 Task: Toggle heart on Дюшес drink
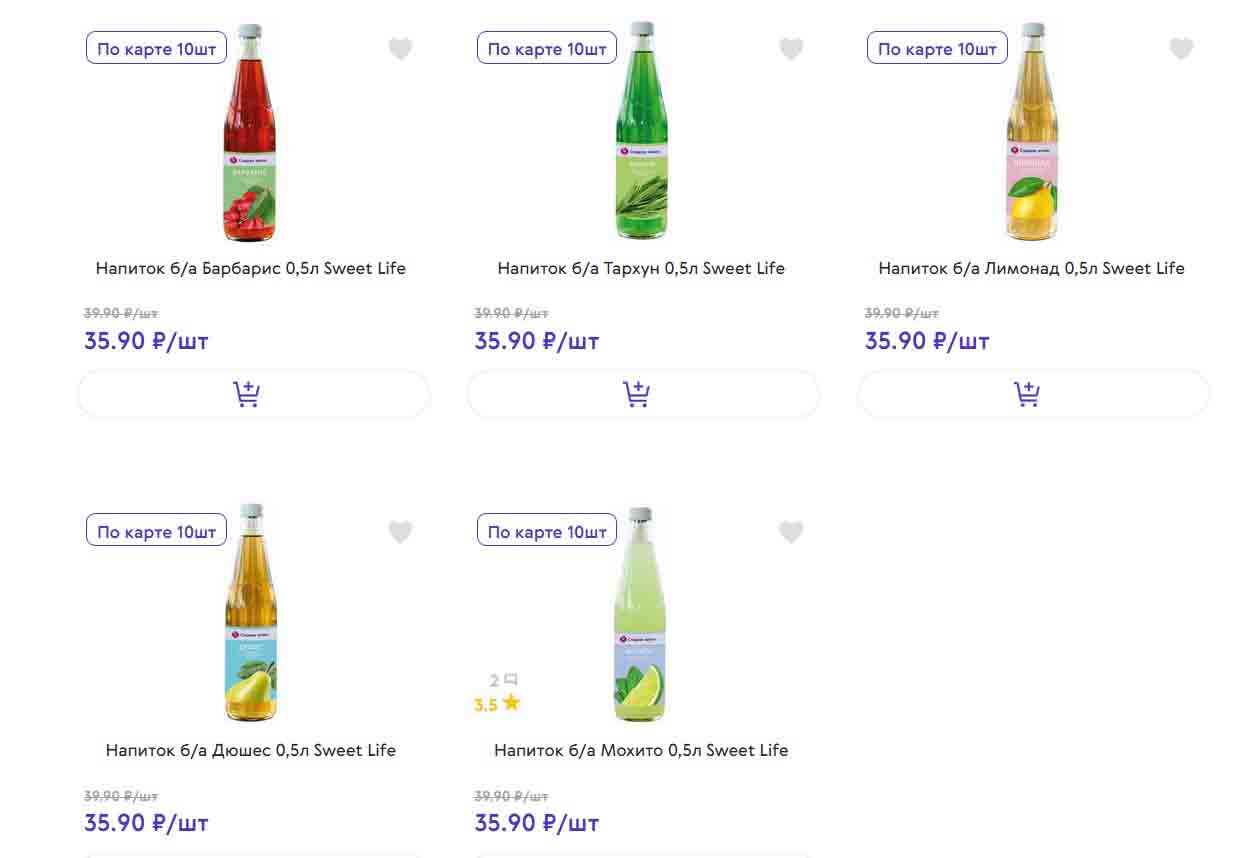(x=400, y=532)
